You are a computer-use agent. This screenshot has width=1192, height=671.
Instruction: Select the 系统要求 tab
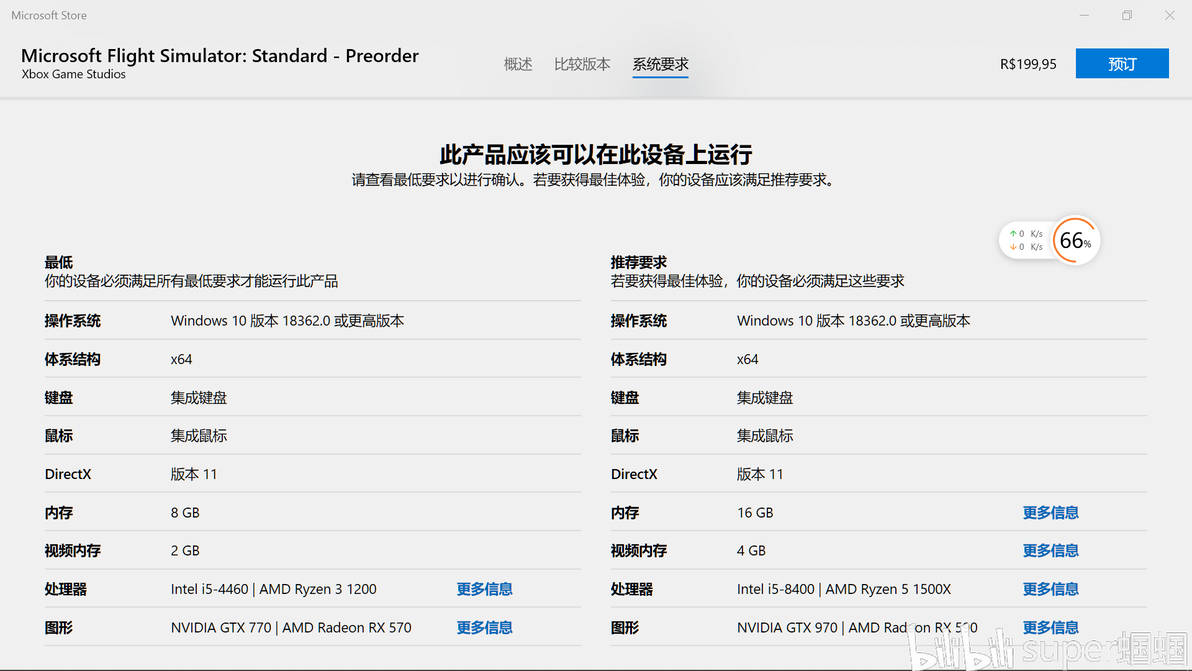click(x=661, y=65)
